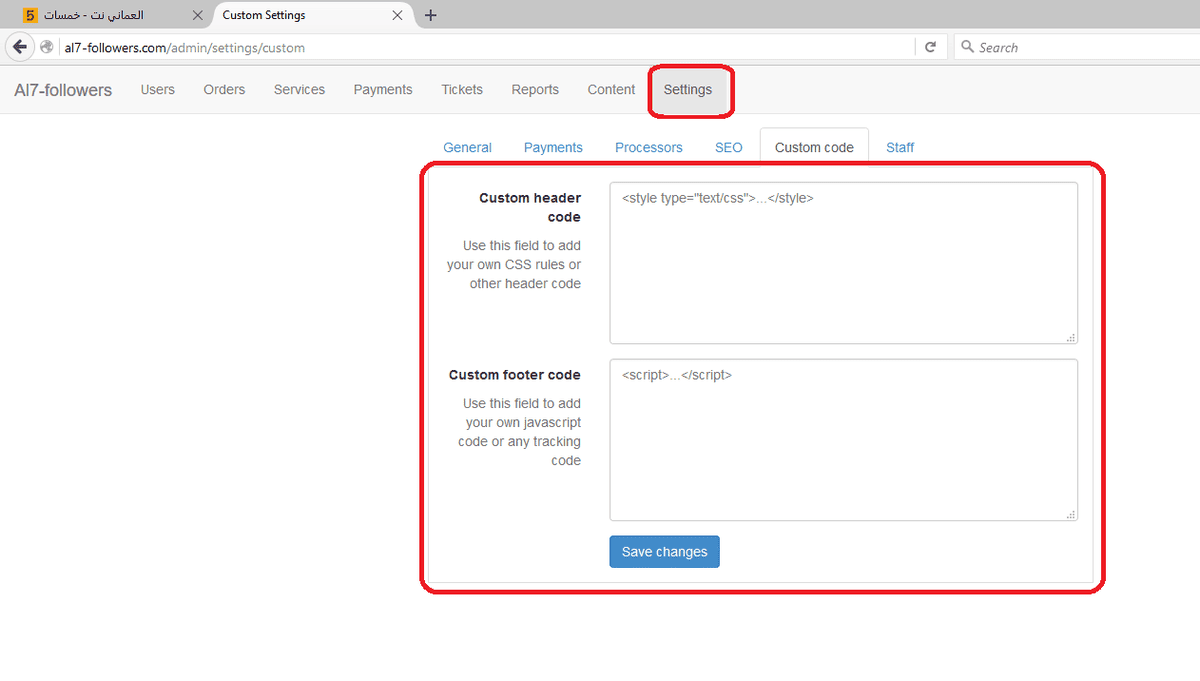Open Payments in the top navbar

pos(383,89)
